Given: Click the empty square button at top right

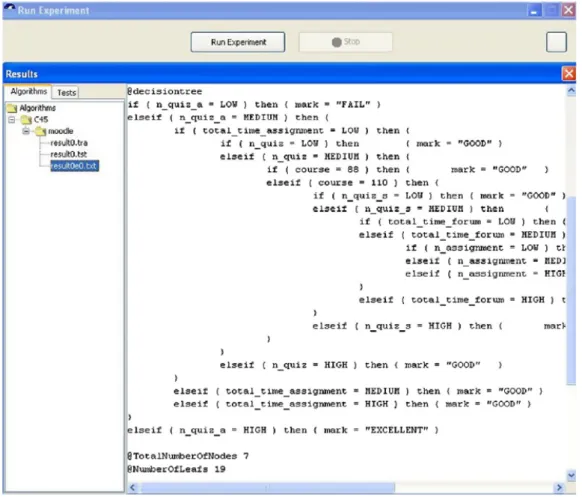Looking at the screenshot, I should [556, 42].
